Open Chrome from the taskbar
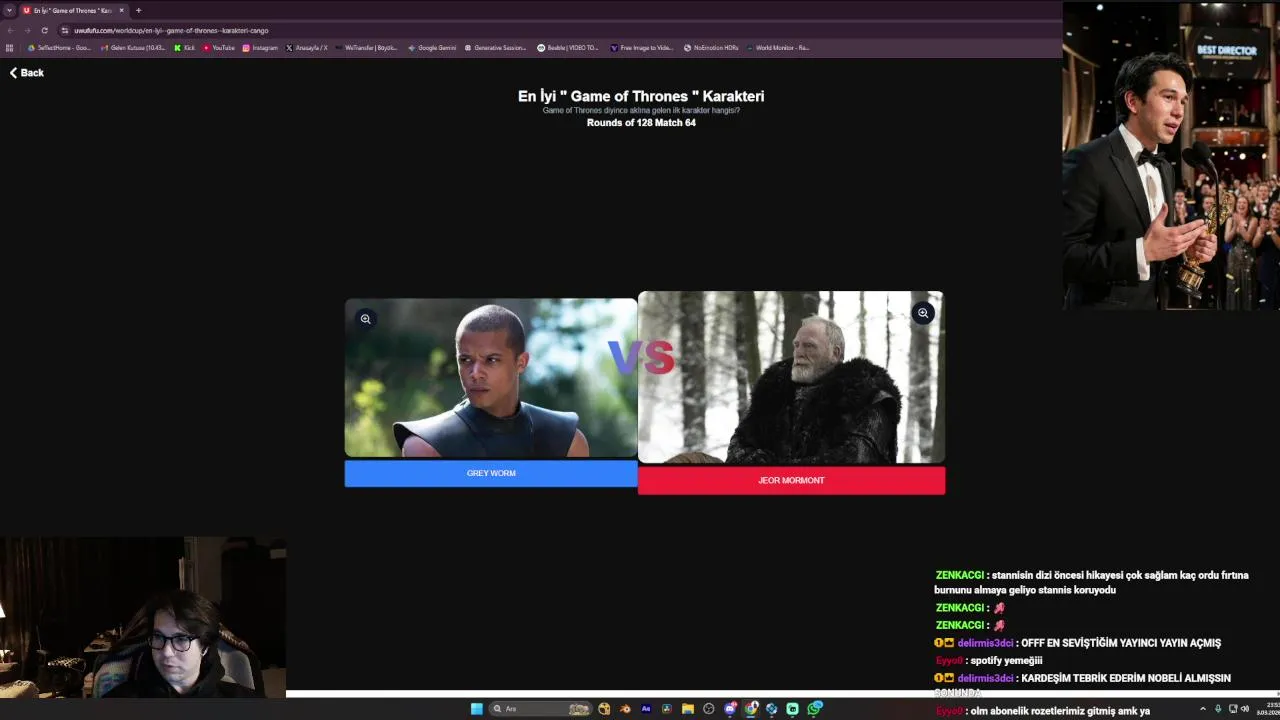 tap(751, 709)
